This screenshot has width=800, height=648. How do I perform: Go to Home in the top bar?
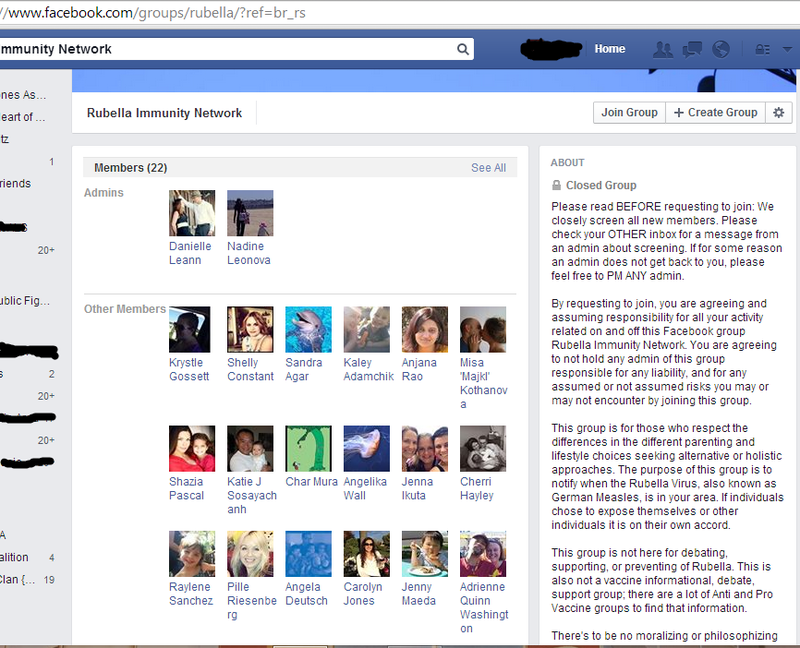[610, 49]
